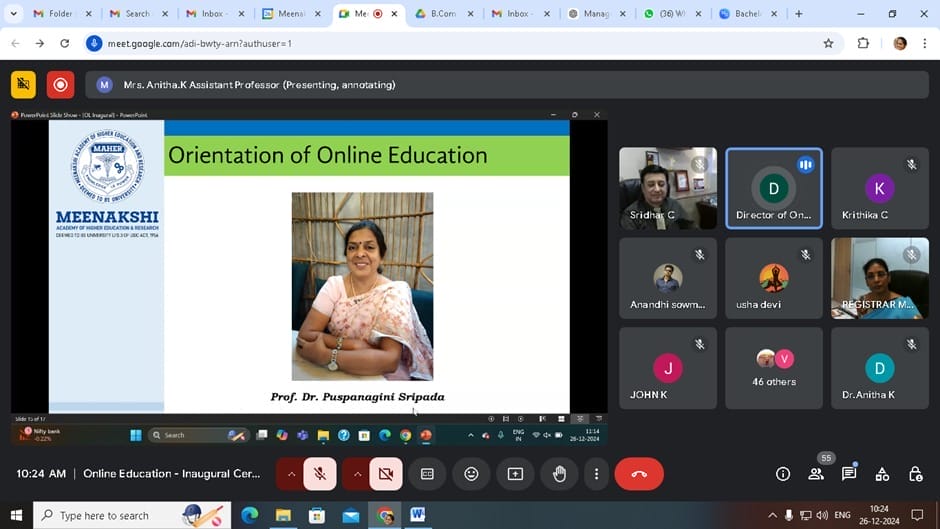Unmute the microphone in Meet controls

click(320, 474)
